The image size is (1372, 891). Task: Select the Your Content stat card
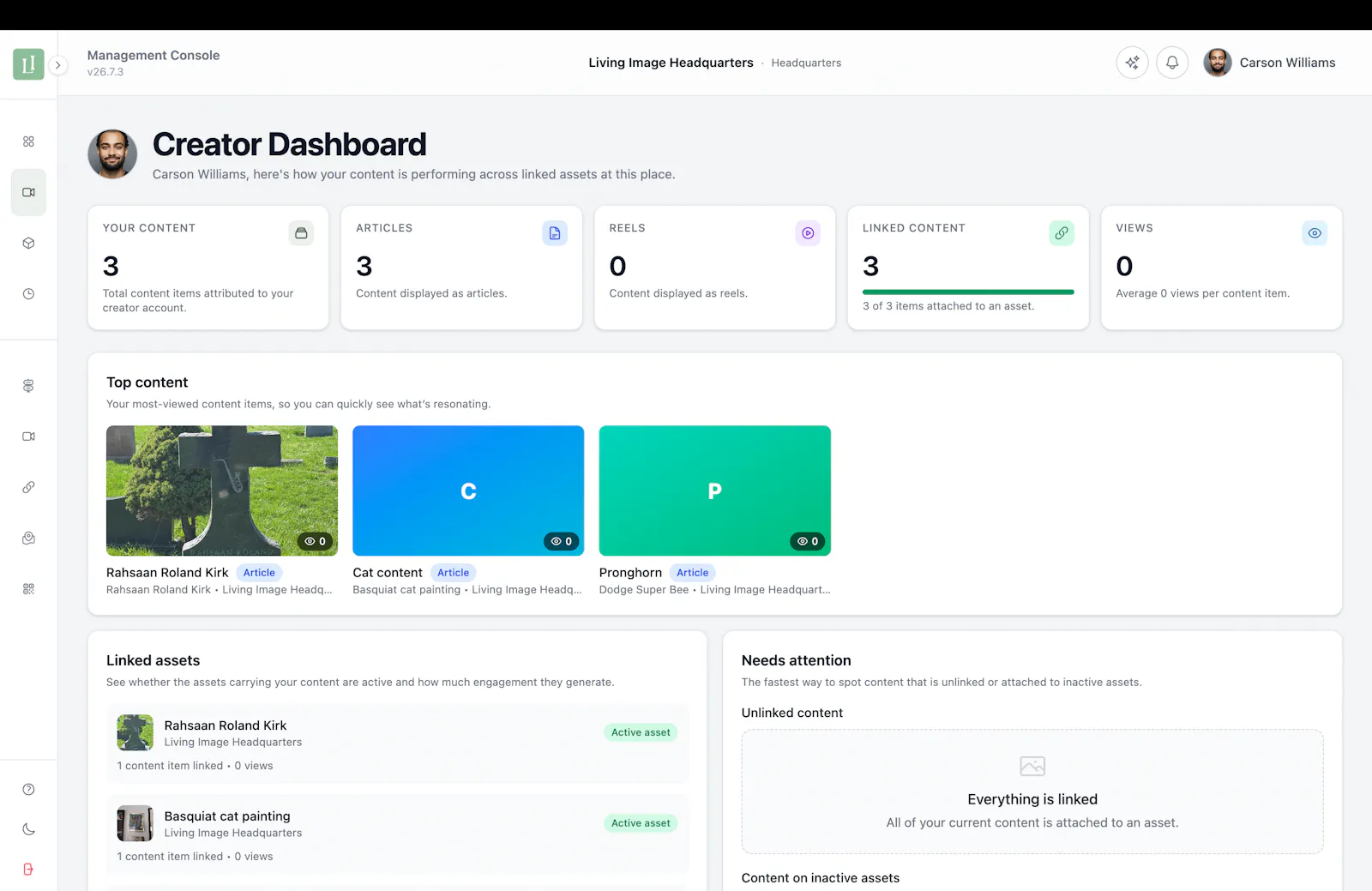[x=208, y=268]
